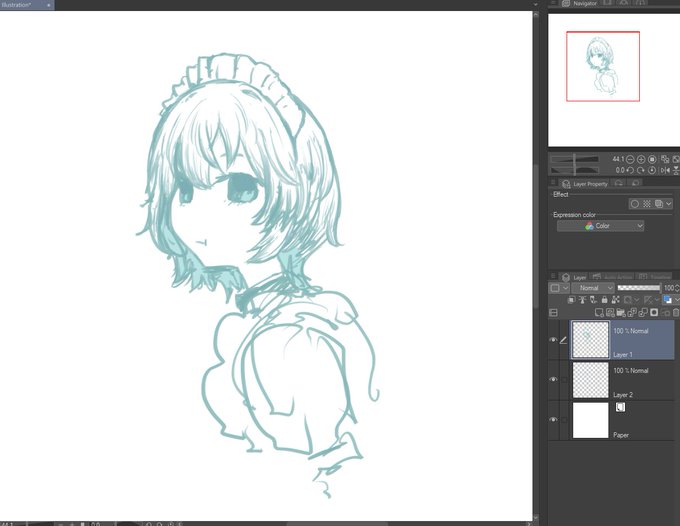Create a New Layer Folder

tap(621, 313)
